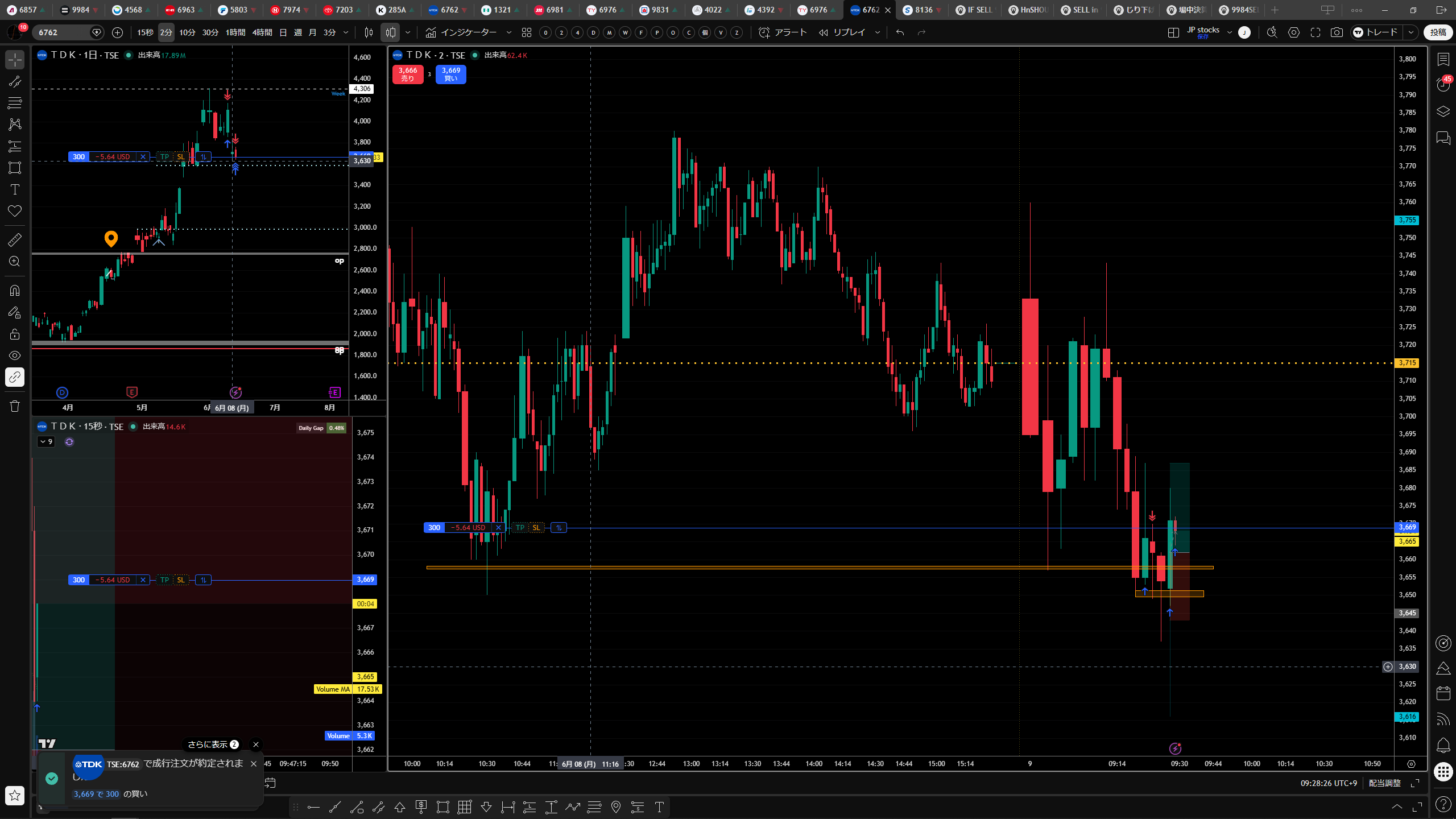1456x819 pixels.
Task: Select the ruler measure tool
Action: [15, 240]
